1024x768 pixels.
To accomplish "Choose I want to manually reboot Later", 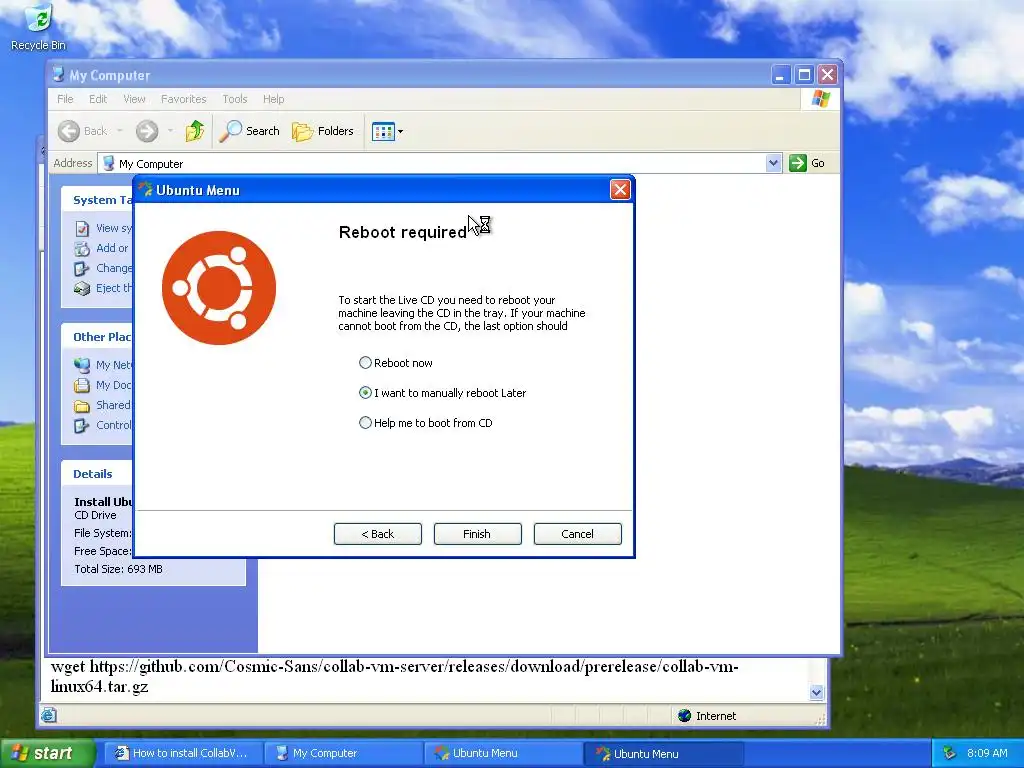I will [x=365, y=392].
